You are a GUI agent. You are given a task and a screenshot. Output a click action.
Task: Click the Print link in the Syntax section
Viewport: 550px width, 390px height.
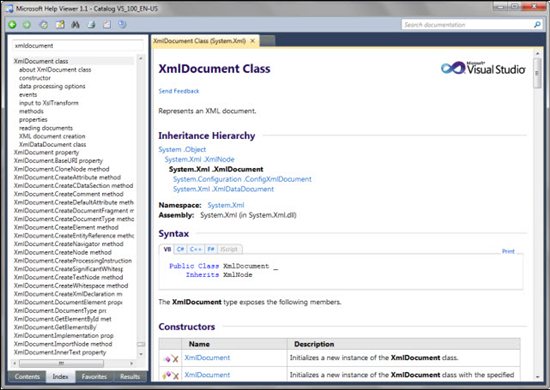[508, 251]
